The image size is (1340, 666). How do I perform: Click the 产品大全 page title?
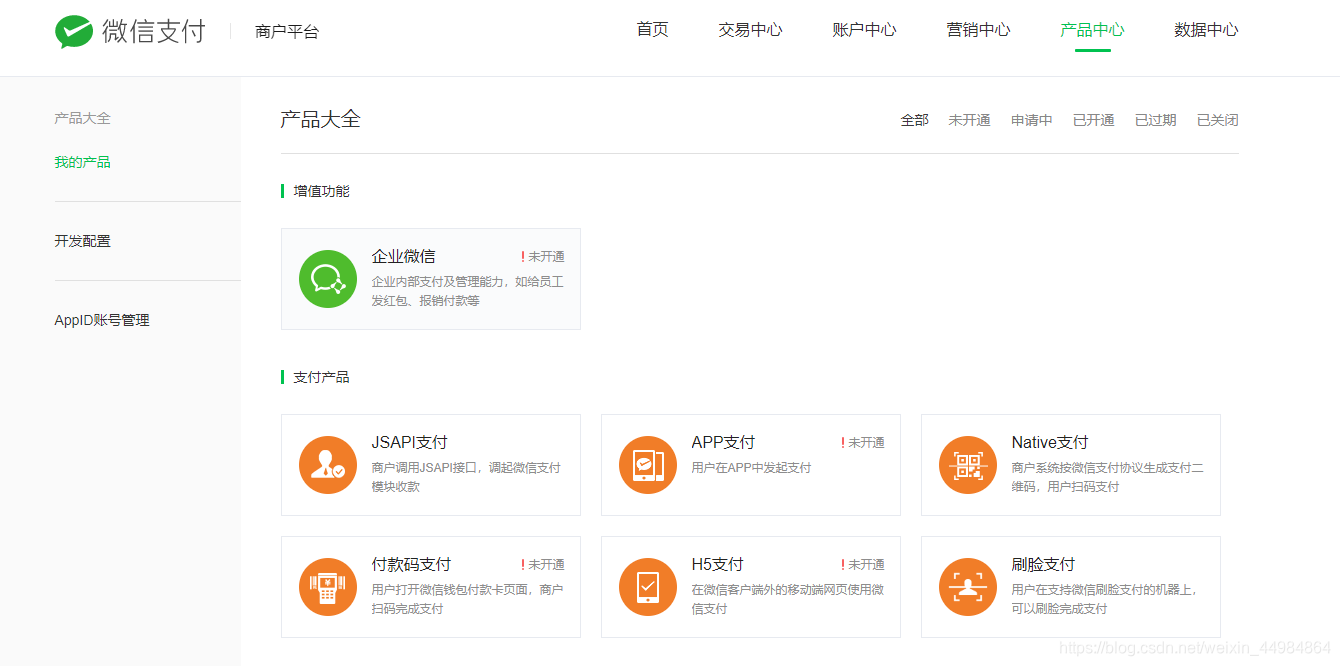coord(320,119)
